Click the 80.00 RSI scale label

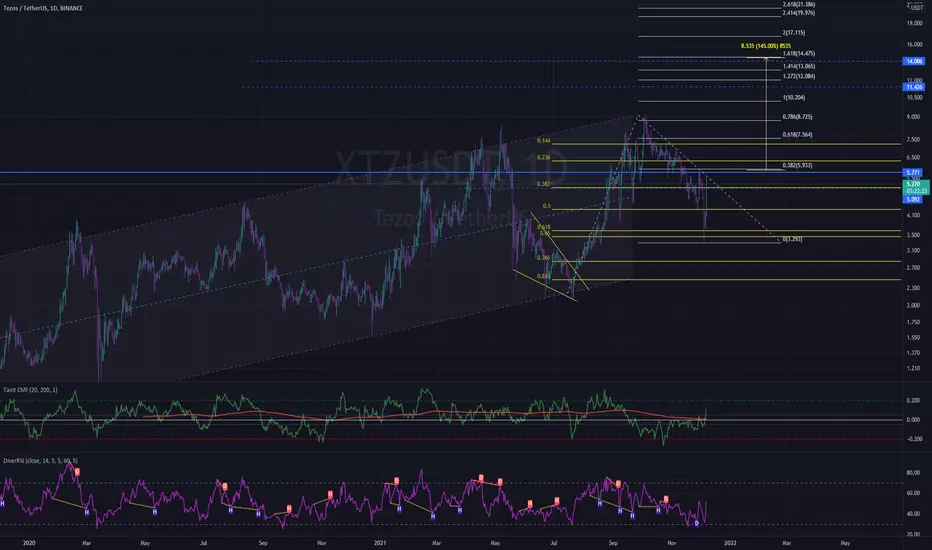click(x=912, y=473)
